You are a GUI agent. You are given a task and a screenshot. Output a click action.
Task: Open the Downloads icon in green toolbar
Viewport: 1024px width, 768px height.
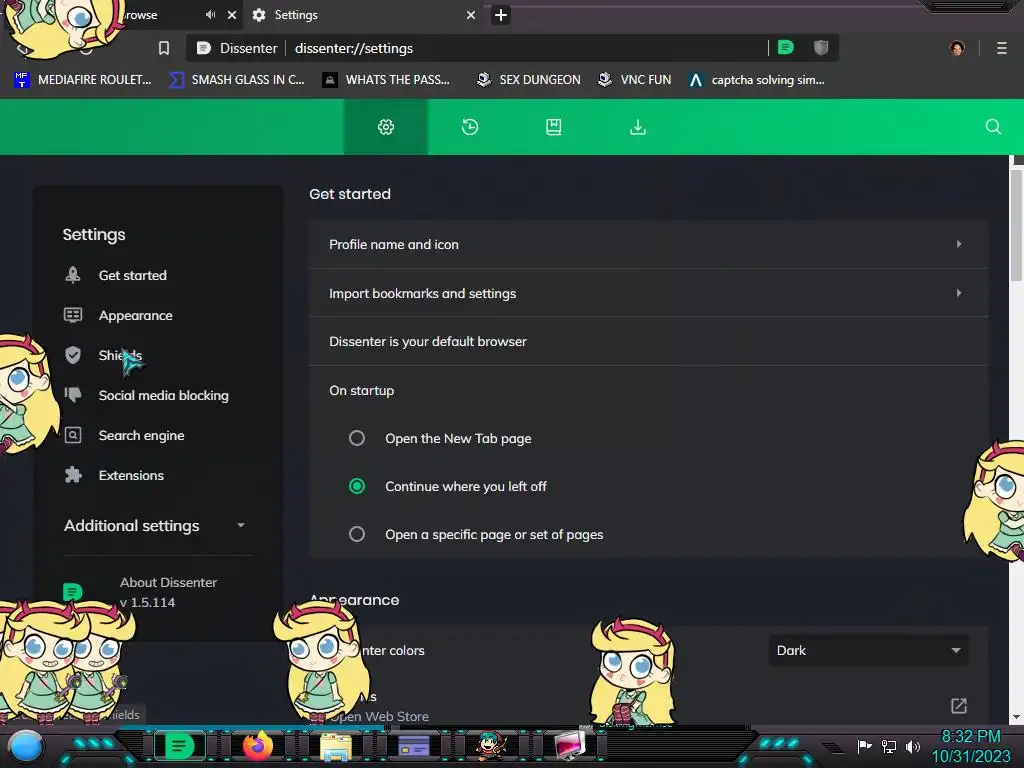[x=638, y=127]
